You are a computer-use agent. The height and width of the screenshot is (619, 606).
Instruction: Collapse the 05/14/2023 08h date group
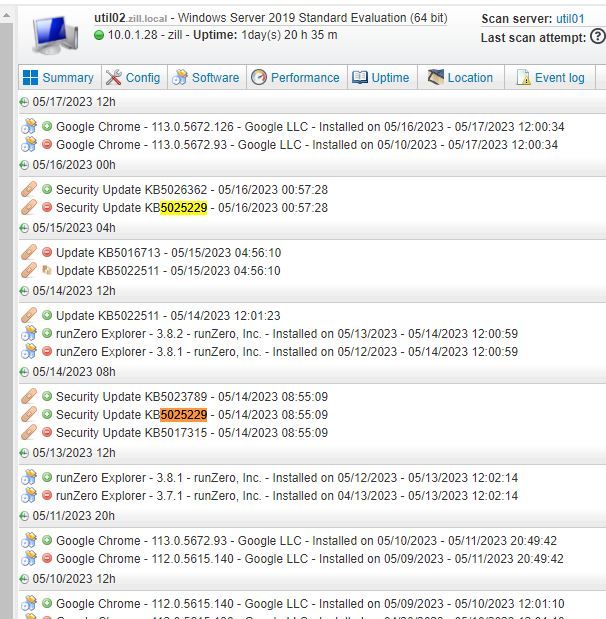24,371
